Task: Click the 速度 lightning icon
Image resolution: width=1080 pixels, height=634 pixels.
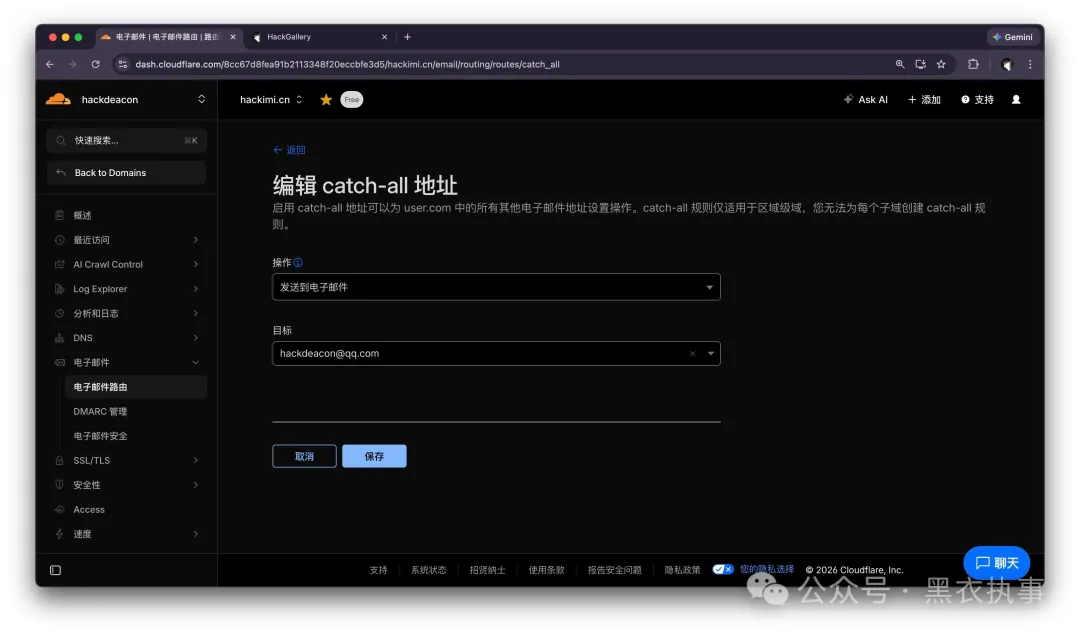Action: click(x=59, y=534)
